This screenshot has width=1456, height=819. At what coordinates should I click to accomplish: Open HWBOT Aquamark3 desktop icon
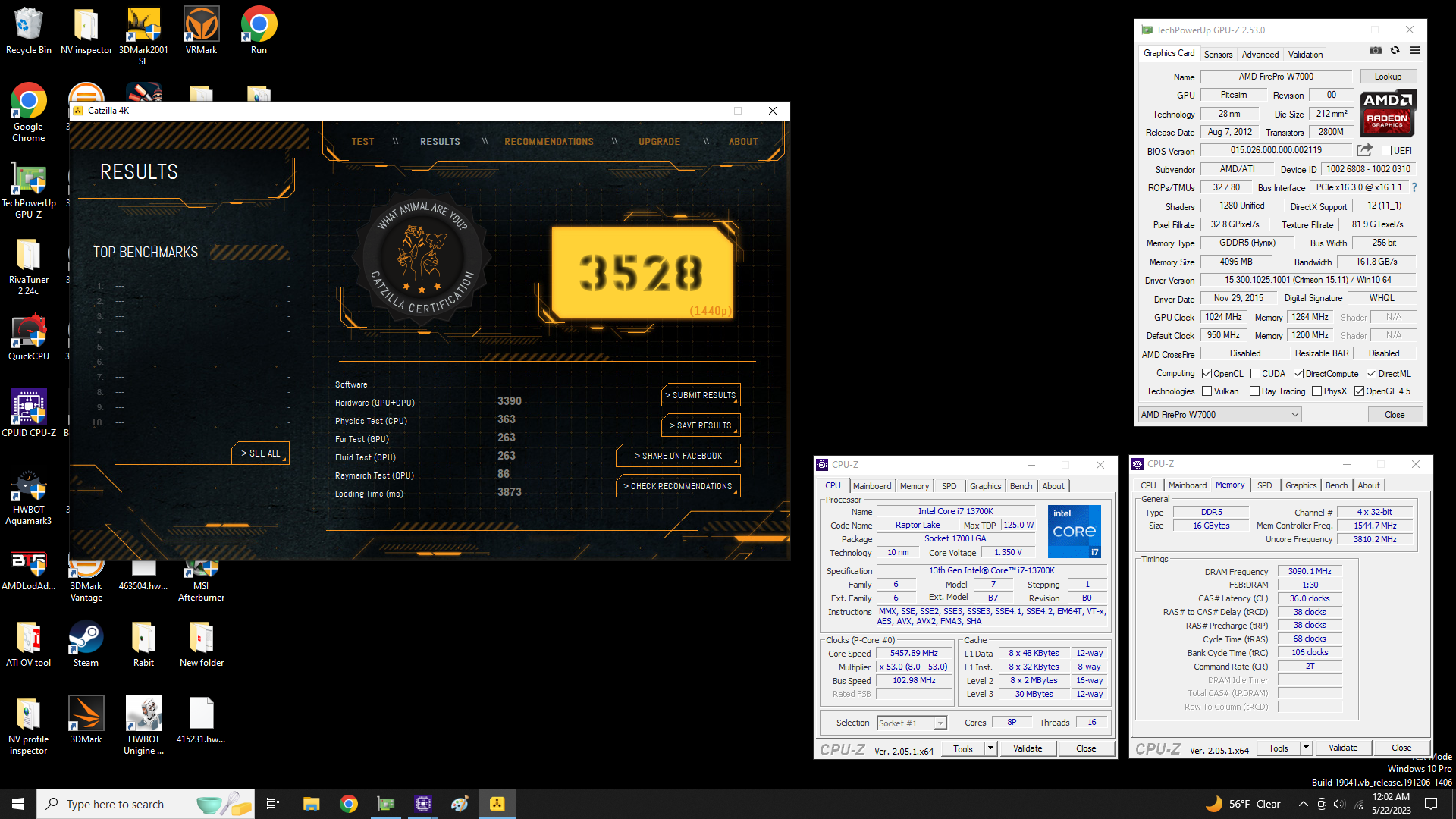(x=29, y=497)
